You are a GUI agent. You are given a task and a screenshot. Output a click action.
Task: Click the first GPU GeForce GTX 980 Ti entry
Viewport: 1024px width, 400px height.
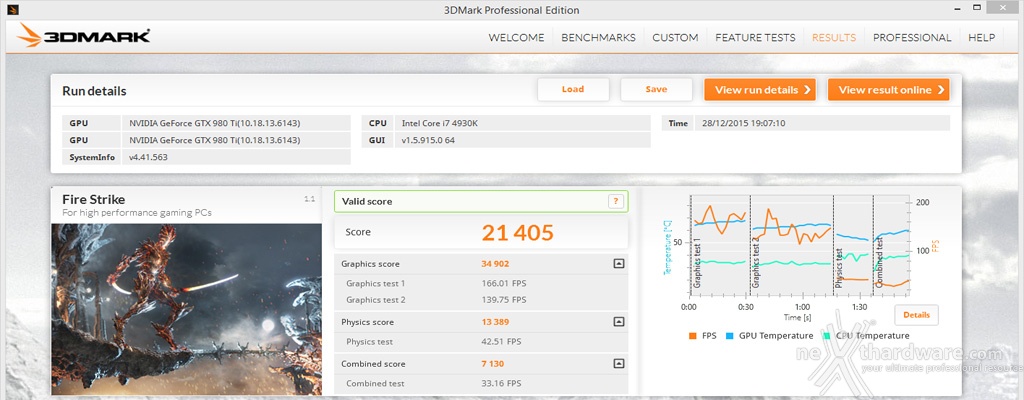pyautogui.click(x=214, y=123)
